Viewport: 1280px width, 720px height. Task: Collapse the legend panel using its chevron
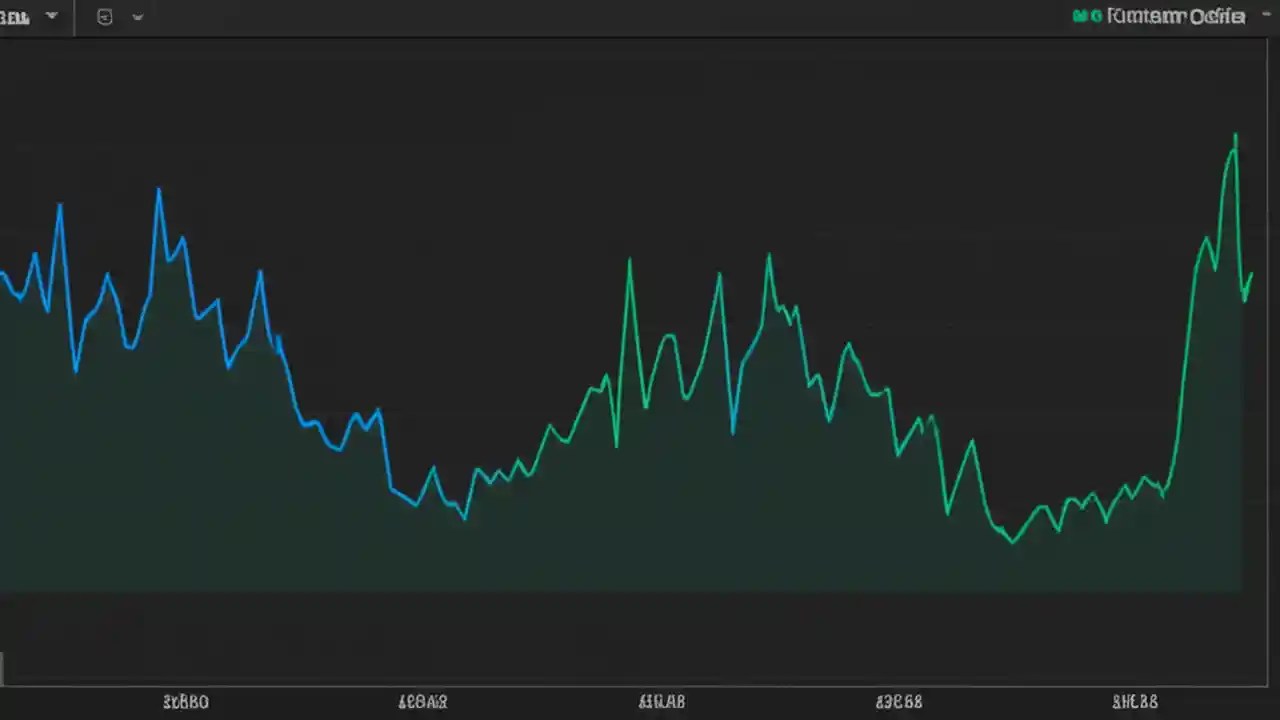tap(1266, 15)
